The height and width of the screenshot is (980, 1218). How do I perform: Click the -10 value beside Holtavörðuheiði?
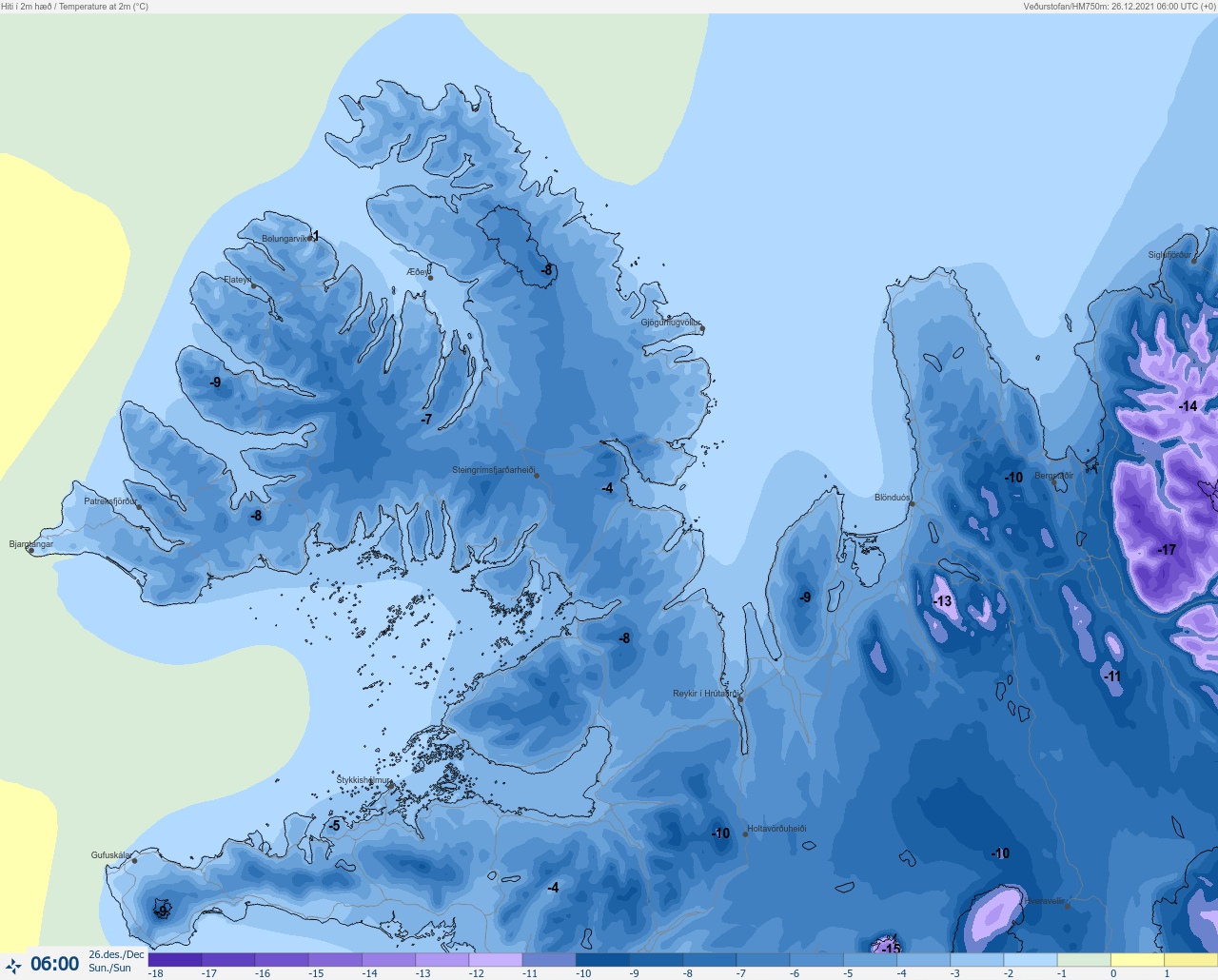pos(720,833)
